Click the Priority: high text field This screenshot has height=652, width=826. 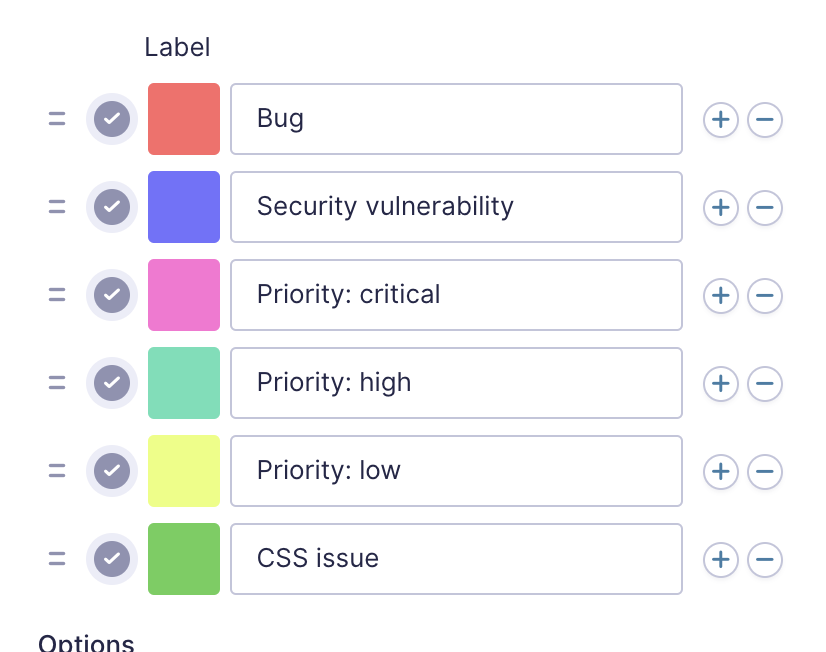(456, 383)
